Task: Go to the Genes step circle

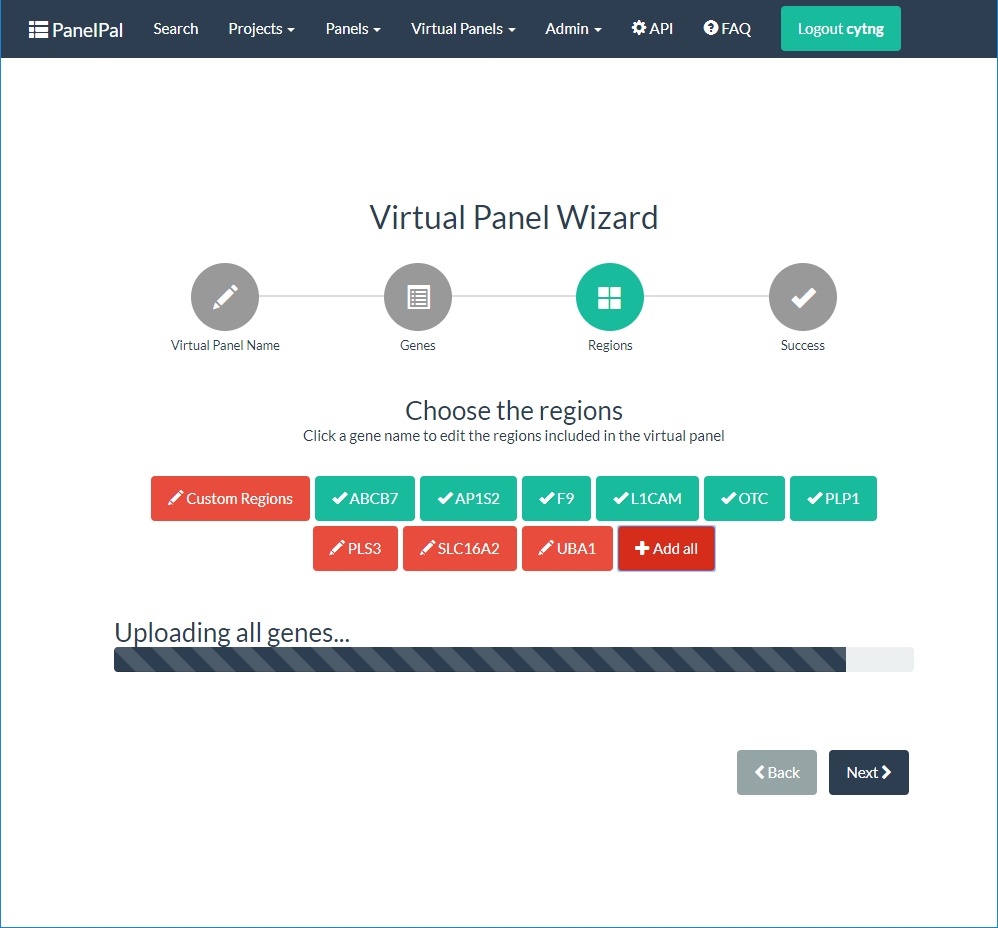Action: (418, 297)
